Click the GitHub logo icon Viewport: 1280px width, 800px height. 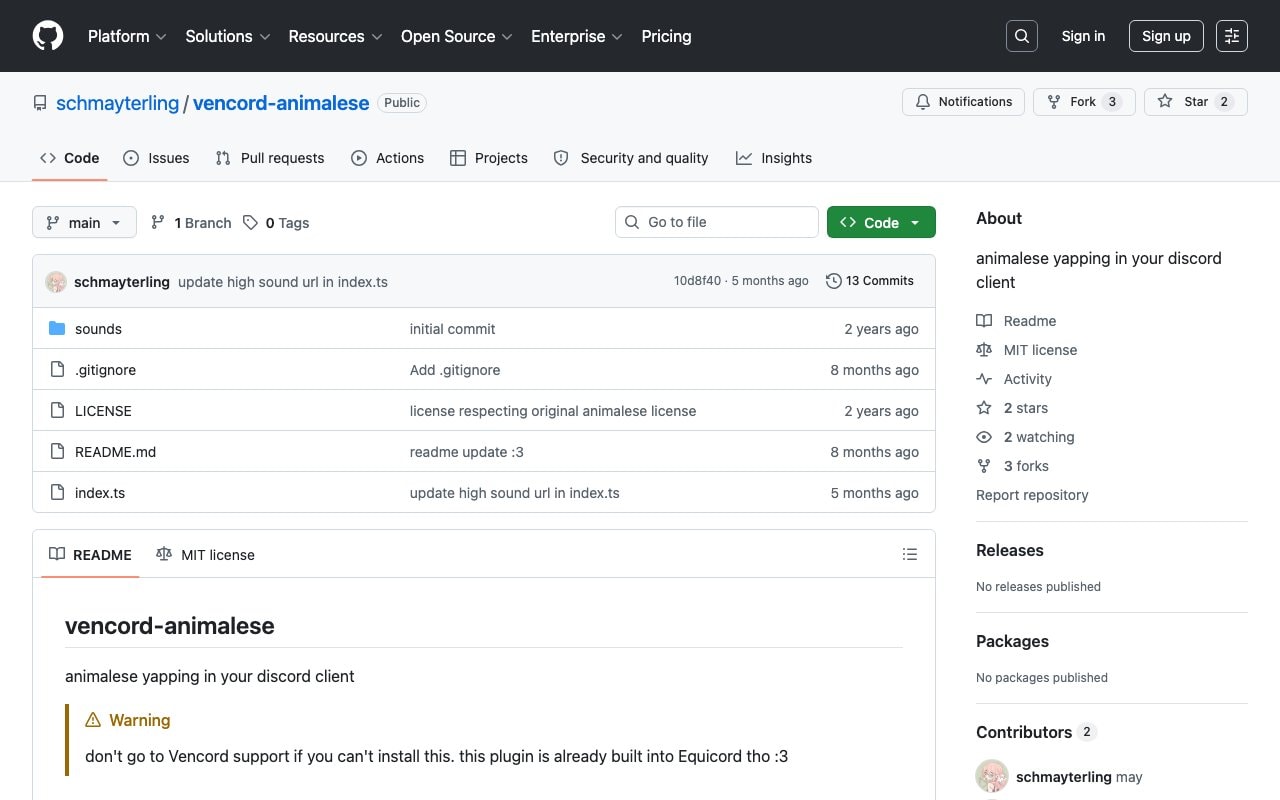(x=48, y=36)
